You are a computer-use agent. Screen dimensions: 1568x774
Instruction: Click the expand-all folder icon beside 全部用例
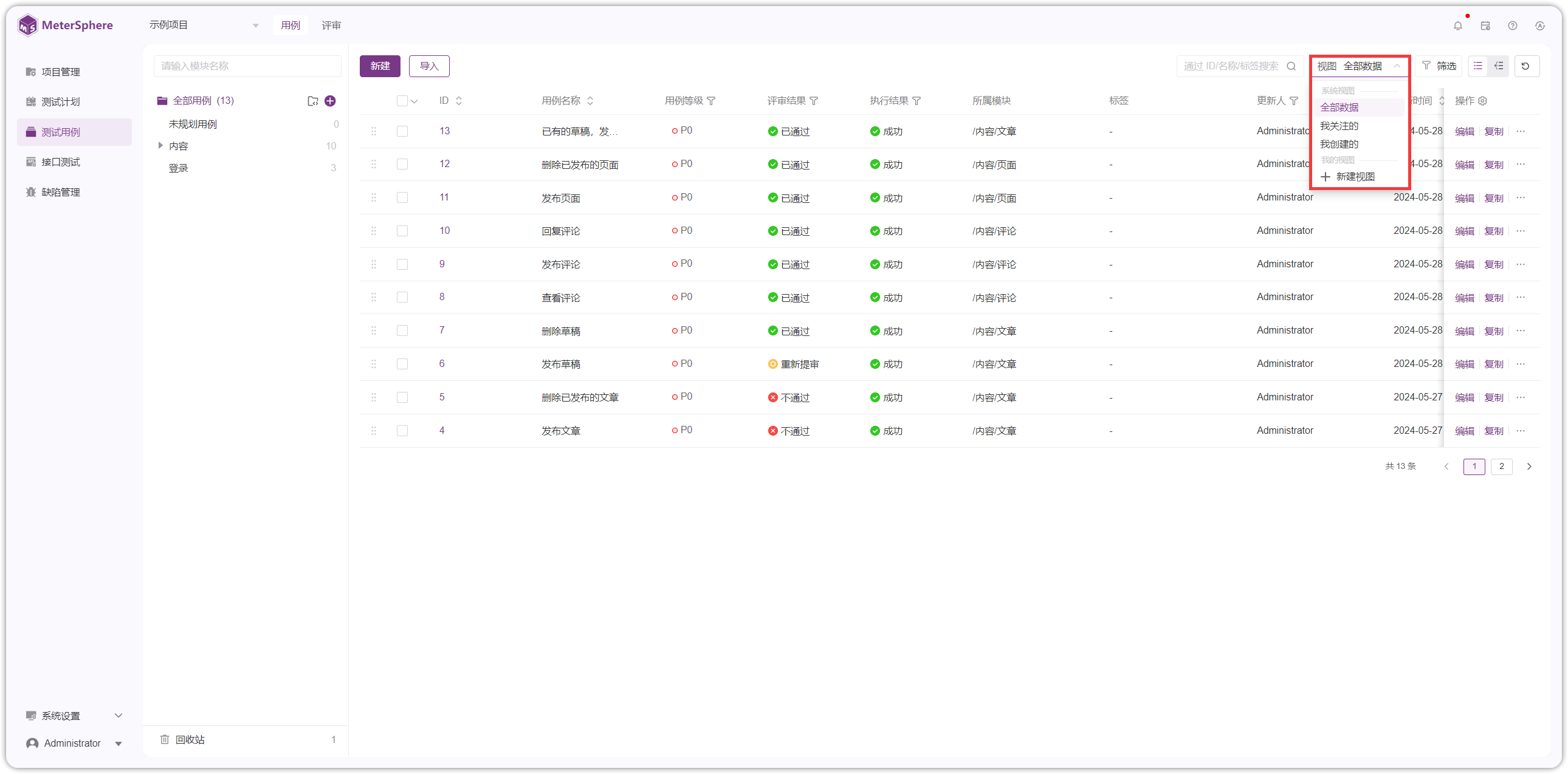(x=313, y=101)
